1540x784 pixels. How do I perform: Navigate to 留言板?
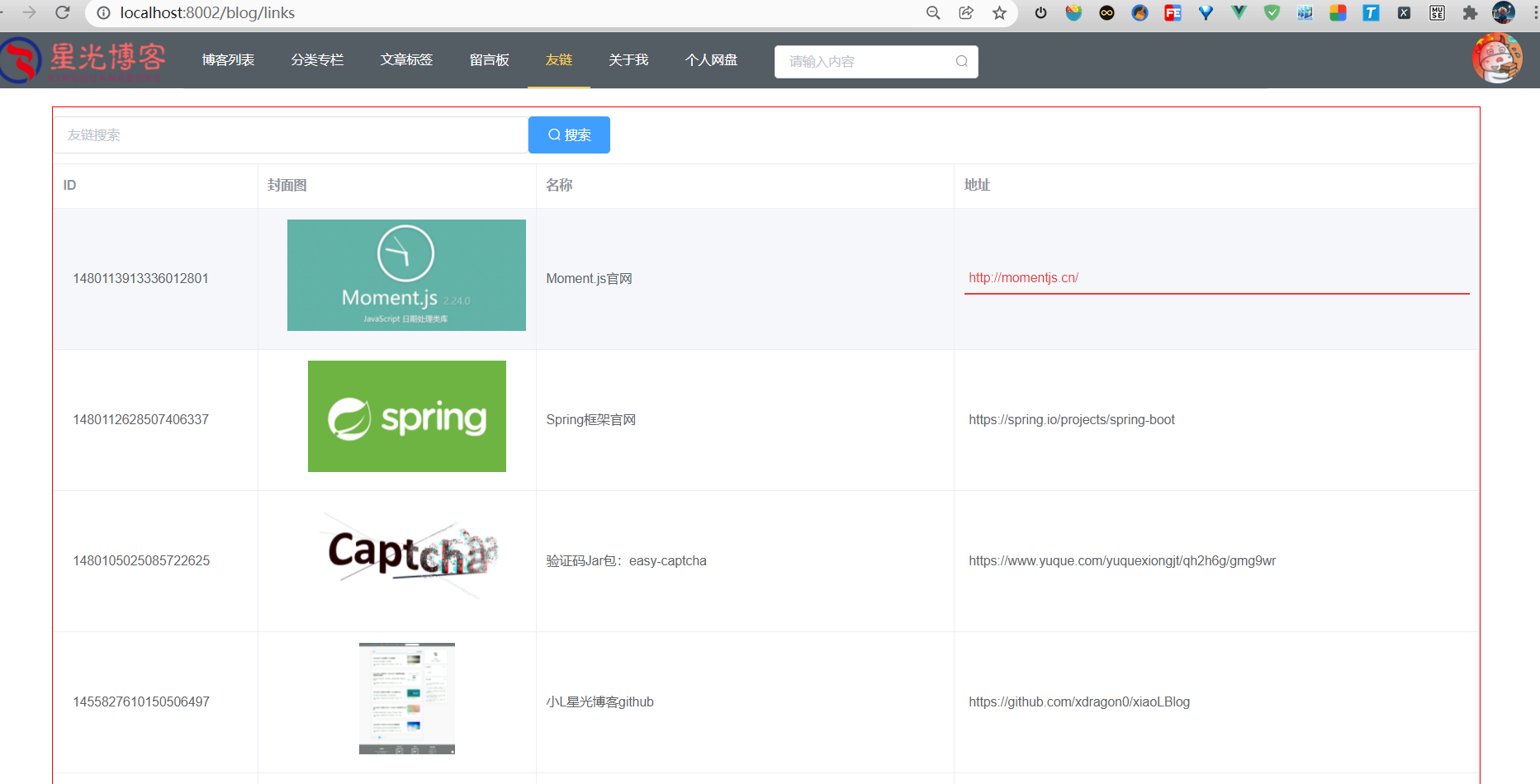coord(489,60)
